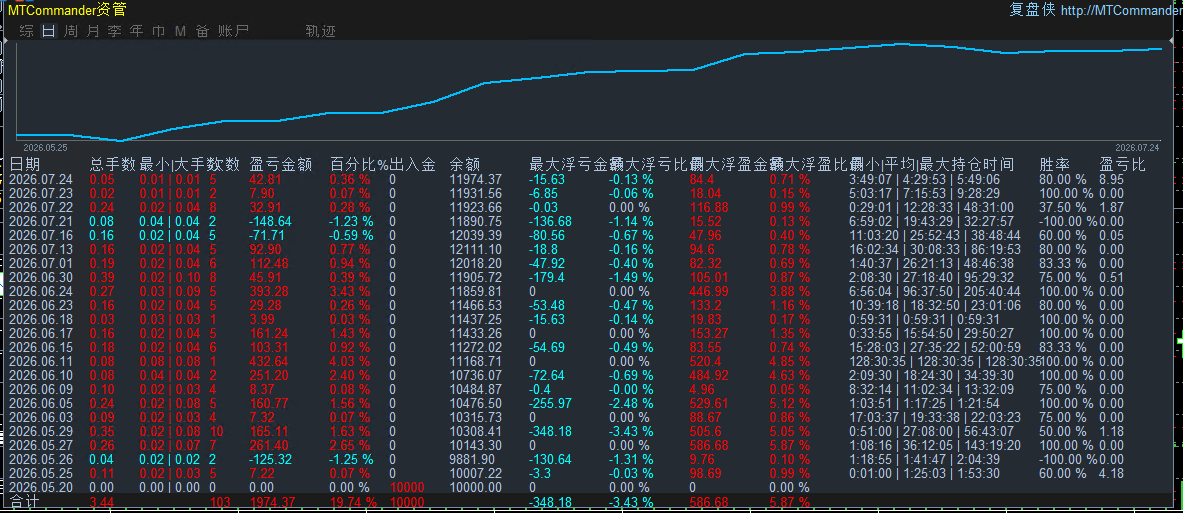The image size is (1183, 513).
Task: Select the 2026.05.20 date row
Action: point(41,487)
